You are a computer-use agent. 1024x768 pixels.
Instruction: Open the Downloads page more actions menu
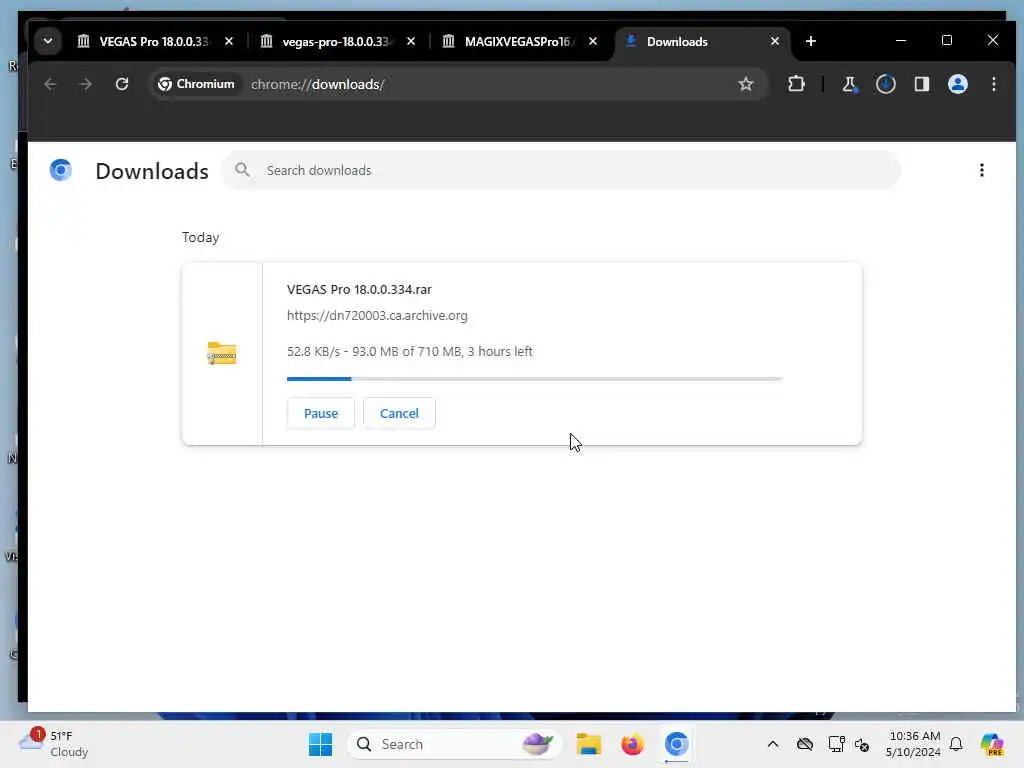[982, 170]
